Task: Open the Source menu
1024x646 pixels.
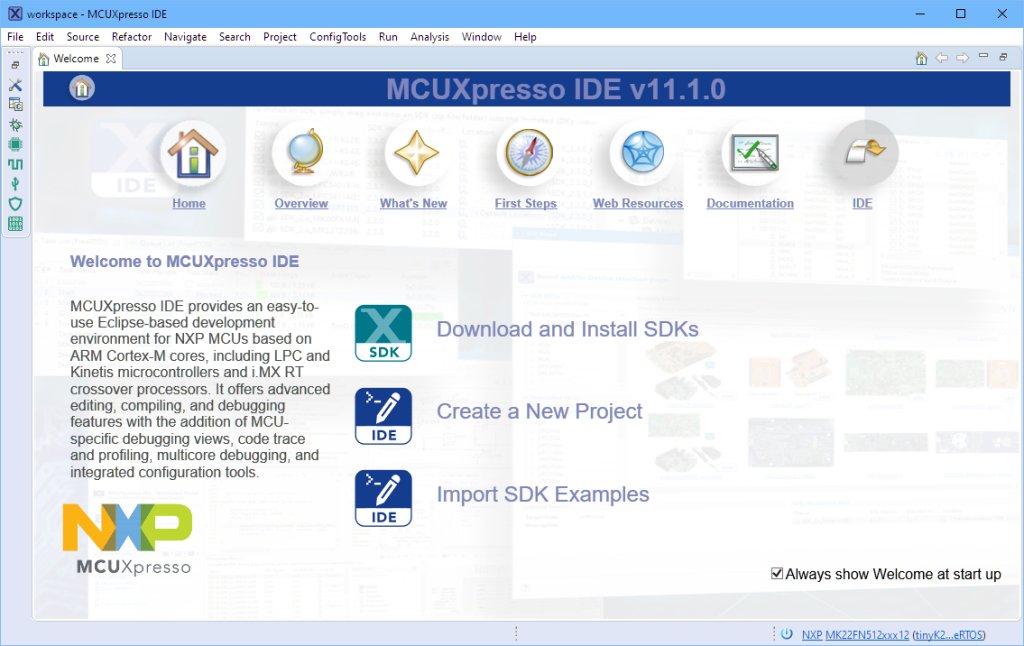Action: 83,37
